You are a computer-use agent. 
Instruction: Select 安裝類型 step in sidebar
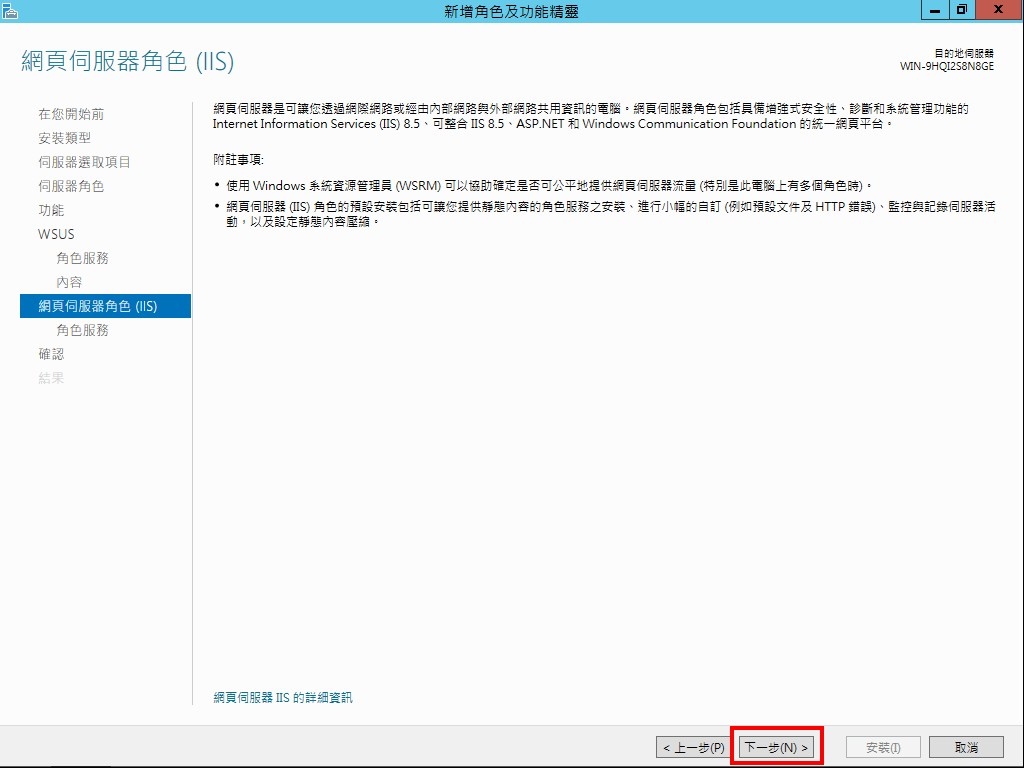[x=64, y=138]
